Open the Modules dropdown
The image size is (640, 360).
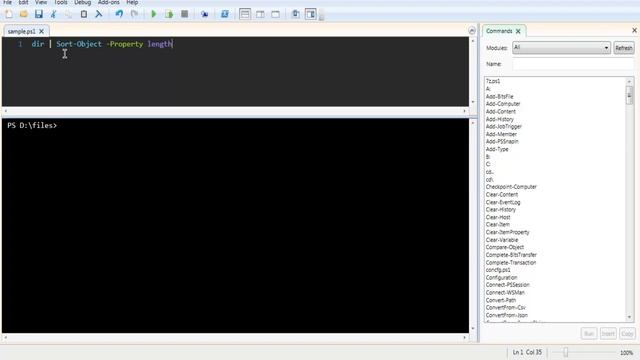click(562, 48)
